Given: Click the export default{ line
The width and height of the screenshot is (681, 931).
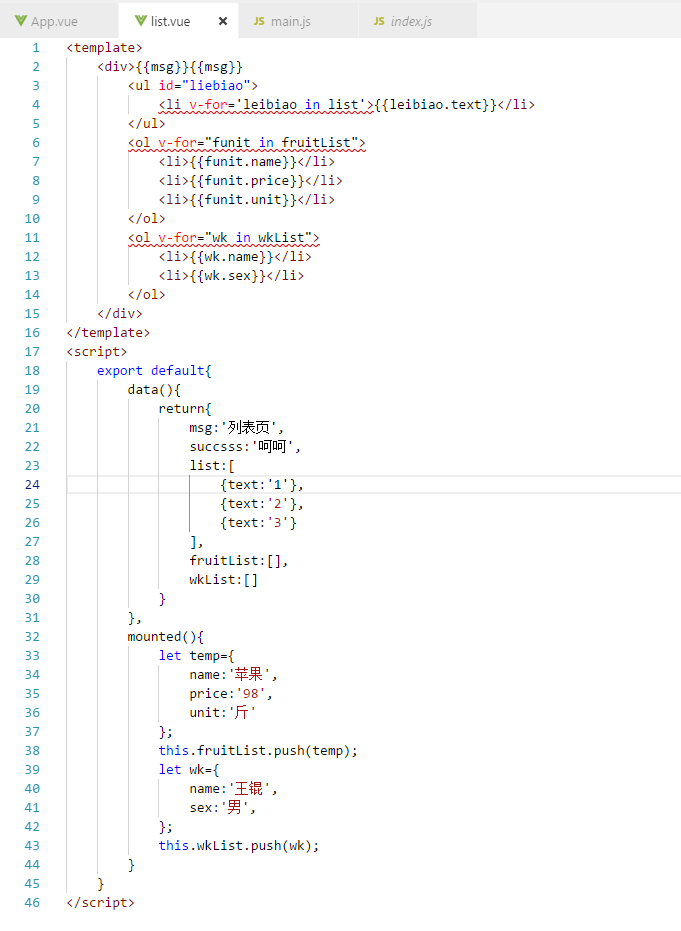Looking at the screenshot, I should coord(154,370).
